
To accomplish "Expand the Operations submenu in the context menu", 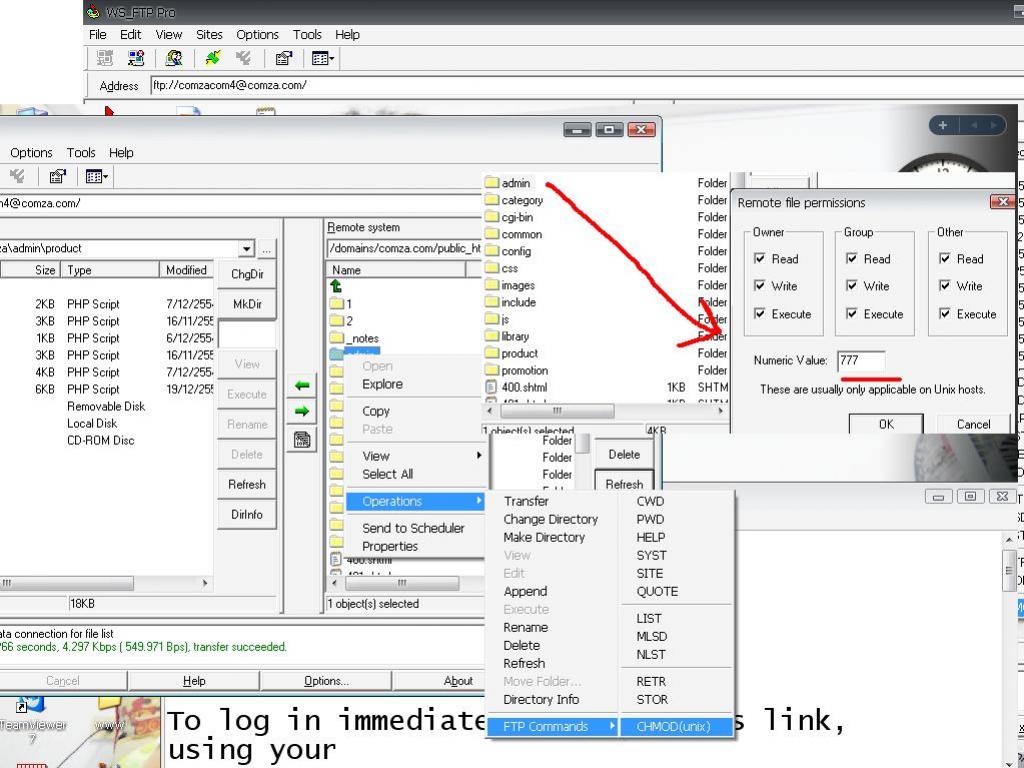I will click(x=417, y=501).
